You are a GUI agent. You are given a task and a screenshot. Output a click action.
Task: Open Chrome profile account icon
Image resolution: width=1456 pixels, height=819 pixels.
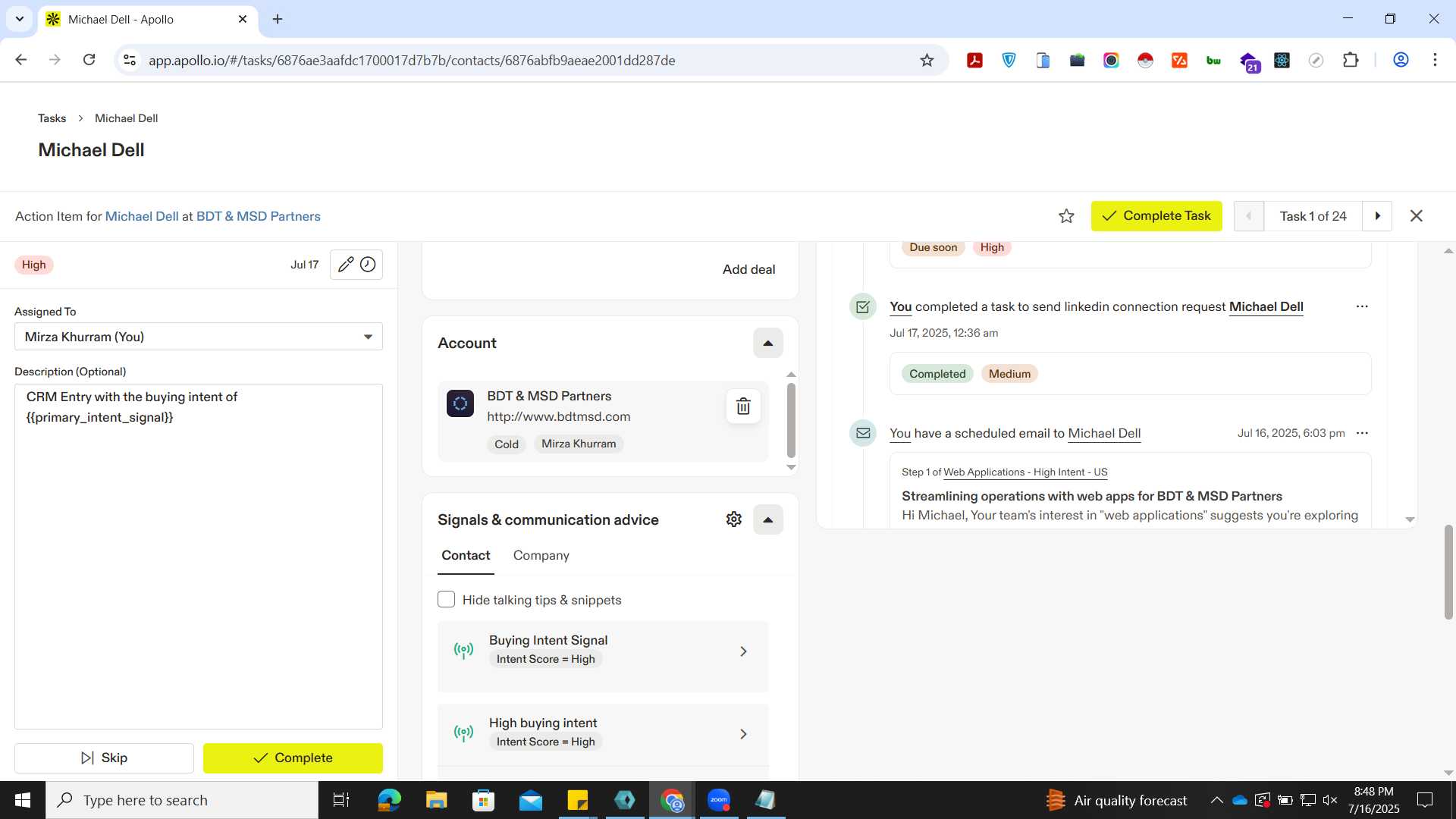[x=1401, y=60]
